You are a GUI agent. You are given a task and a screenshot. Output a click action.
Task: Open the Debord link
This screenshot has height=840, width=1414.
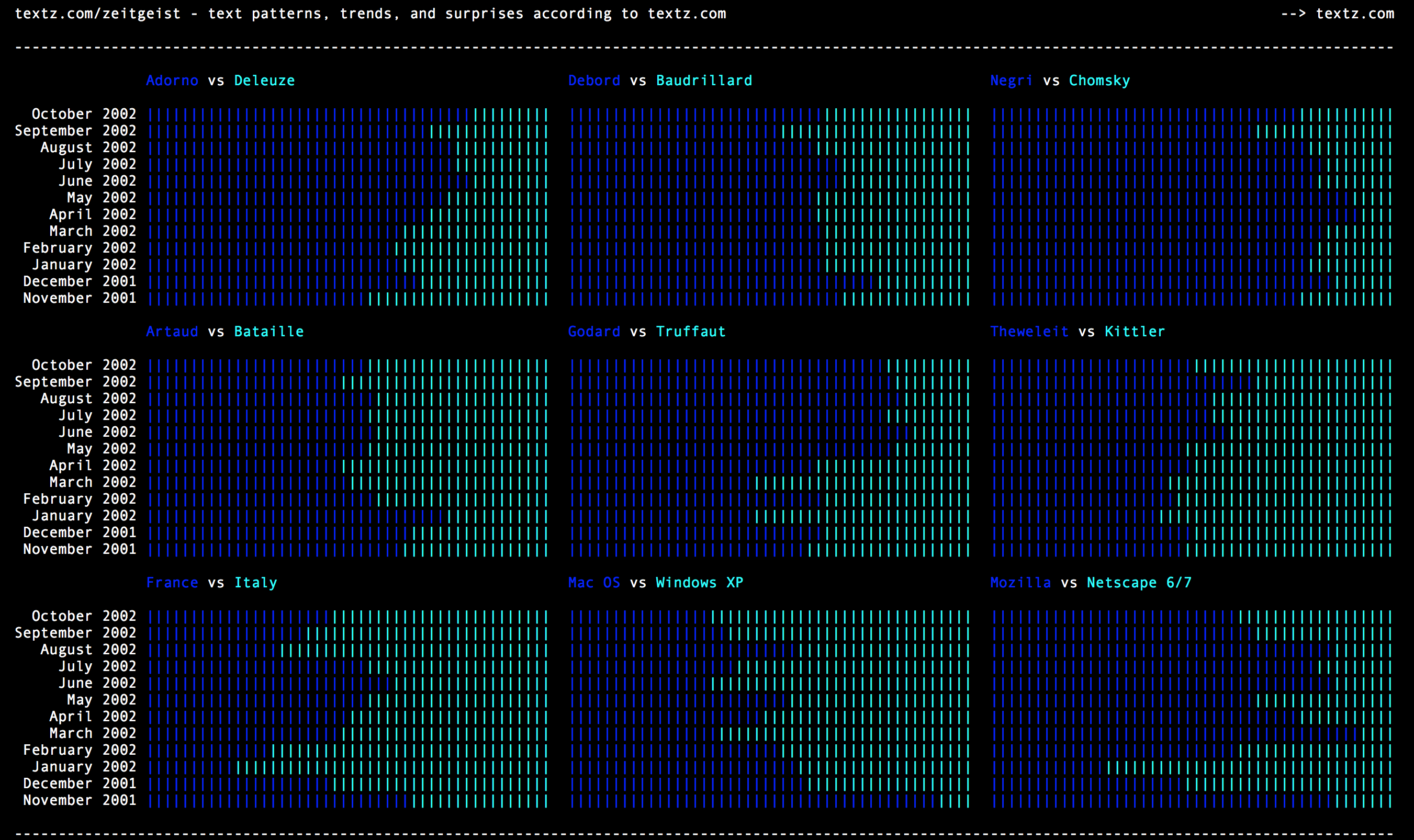[x=594, y=81]
